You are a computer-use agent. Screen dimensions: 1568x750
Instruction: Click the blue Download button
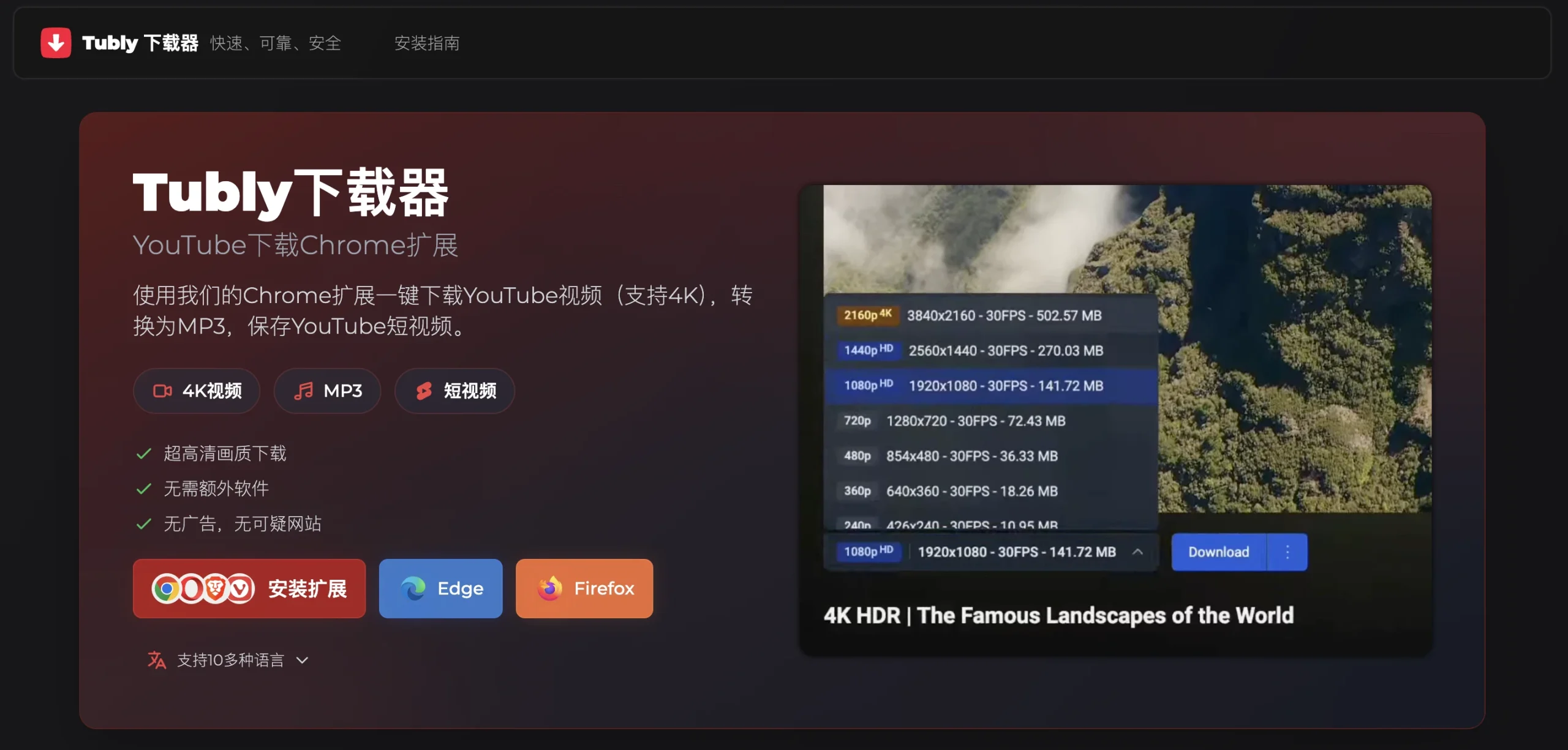[x=1218, y=552]
